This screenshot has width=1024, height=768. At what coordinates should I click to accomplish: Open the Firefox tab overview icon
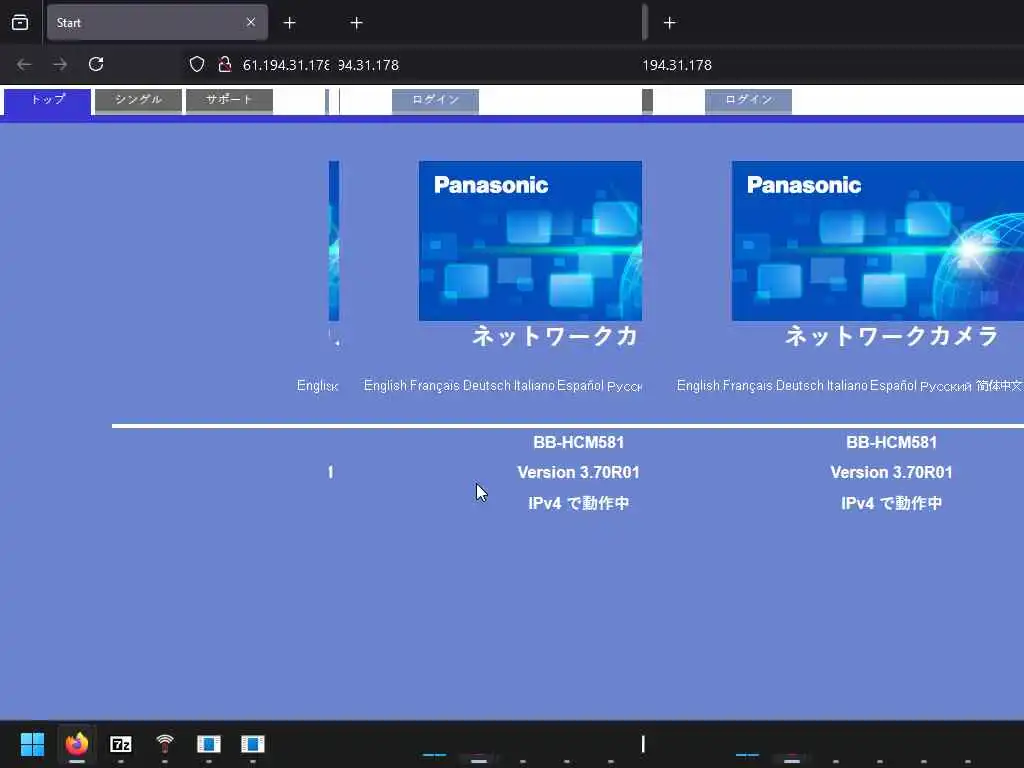tap(20, 23)
